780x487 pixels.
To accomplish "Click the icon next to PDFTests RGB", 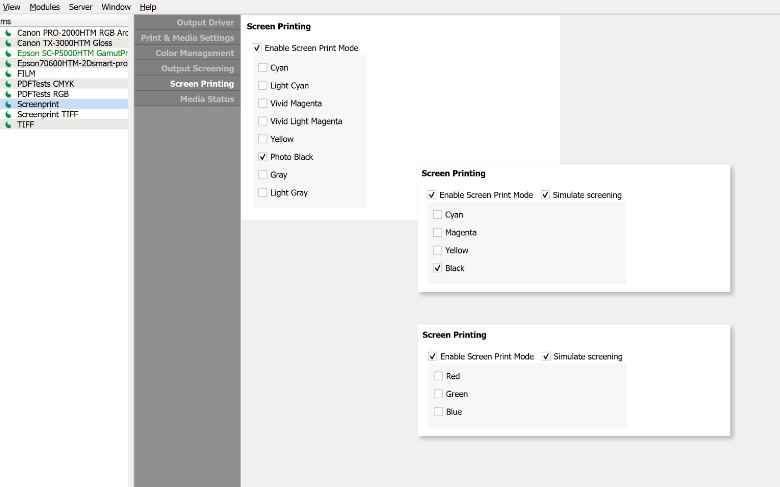I will (x=8, y=94).
